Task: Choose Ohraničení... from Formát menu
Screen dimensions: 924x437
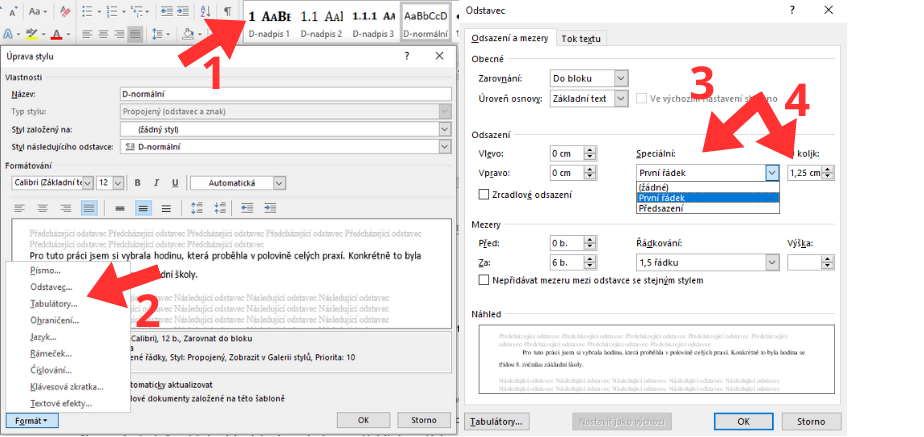Action: pyautogui.click(x=54, y=320)
